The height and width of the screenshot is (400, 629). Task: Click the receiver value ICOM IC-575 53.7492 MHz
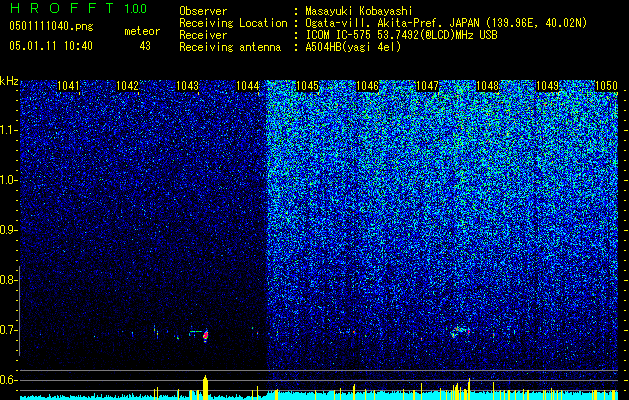[x=401, y=35]
